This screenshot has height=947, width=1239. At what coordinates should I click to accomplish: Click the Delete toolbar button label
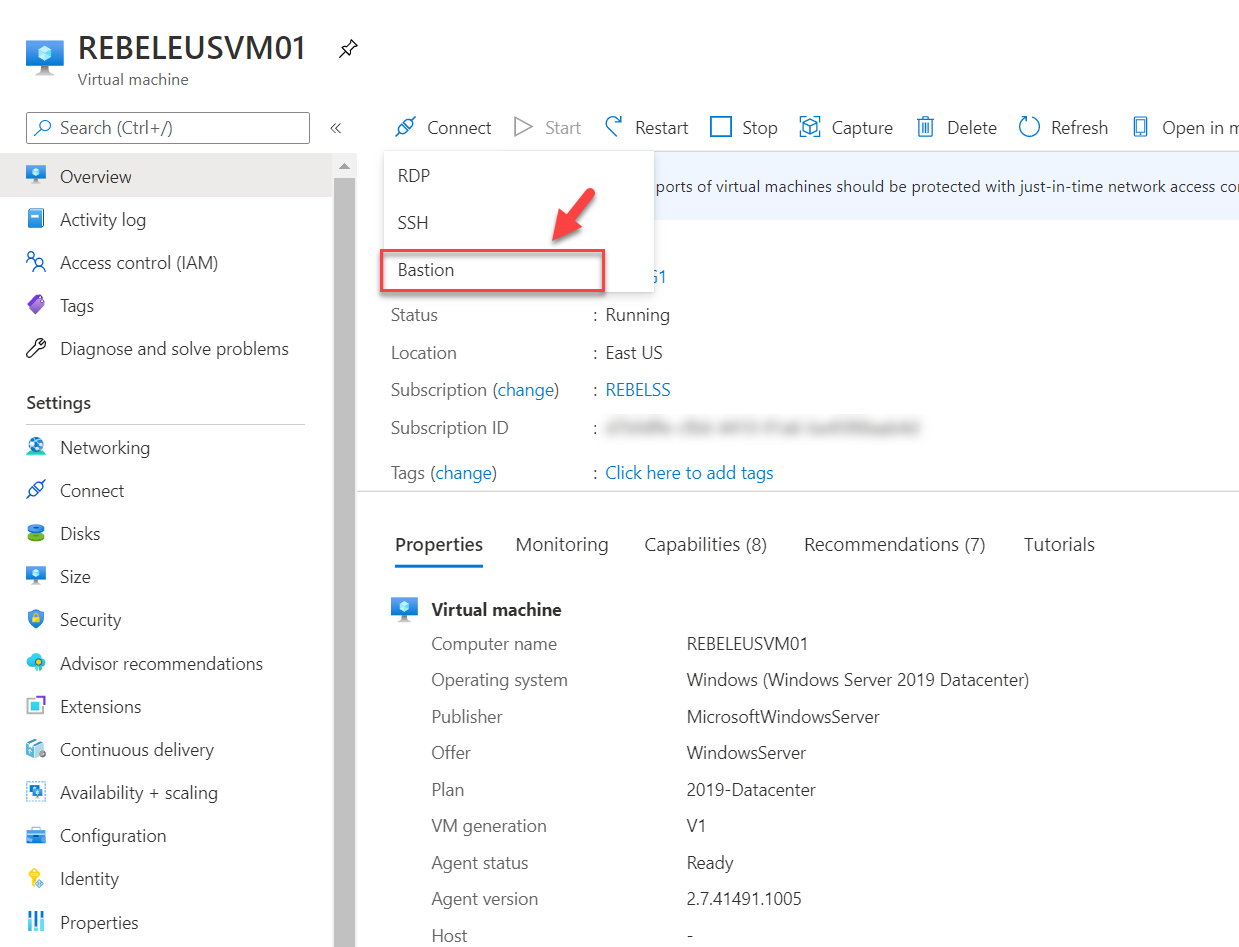[x=972, y=128]
